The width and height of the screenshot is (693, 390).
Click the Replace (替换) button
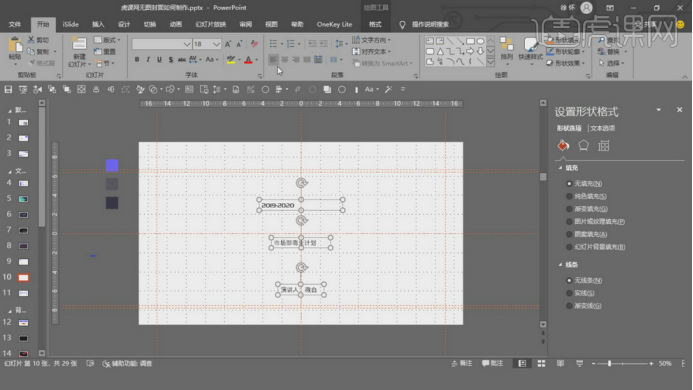tap(609, 52)
